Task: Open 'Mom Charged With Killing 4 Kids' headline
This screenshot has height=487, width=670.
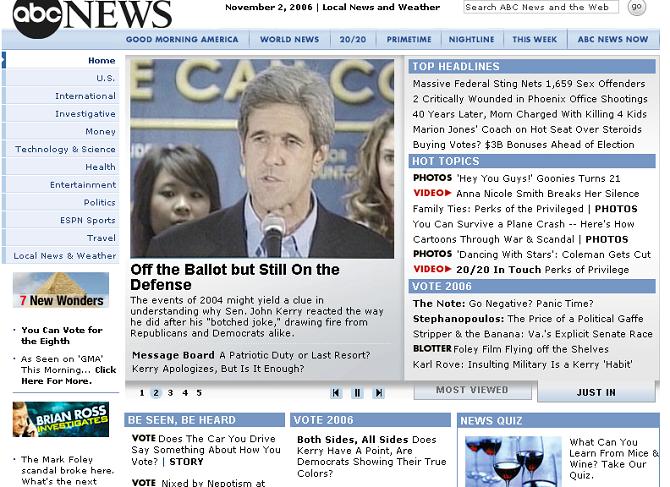Action: point(530,114)
